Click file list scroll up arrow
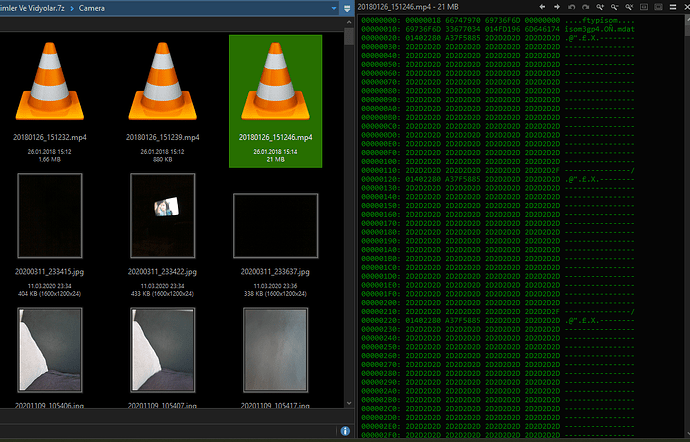Image resolution: width=690 pixels, height=442 pixels. click(349, 22)
